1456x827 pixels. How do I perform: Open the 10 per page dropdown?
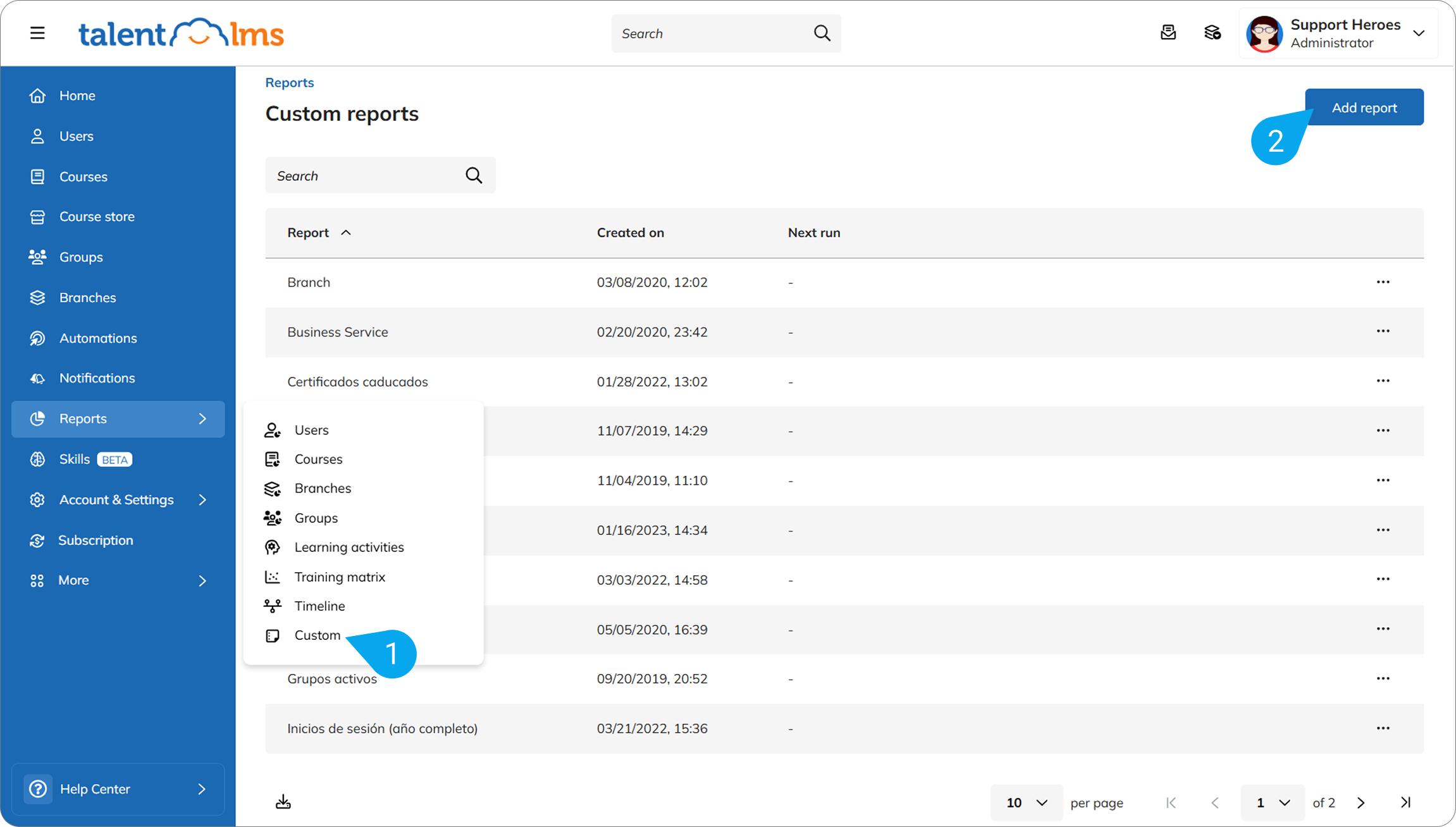tap(1026, 802)
